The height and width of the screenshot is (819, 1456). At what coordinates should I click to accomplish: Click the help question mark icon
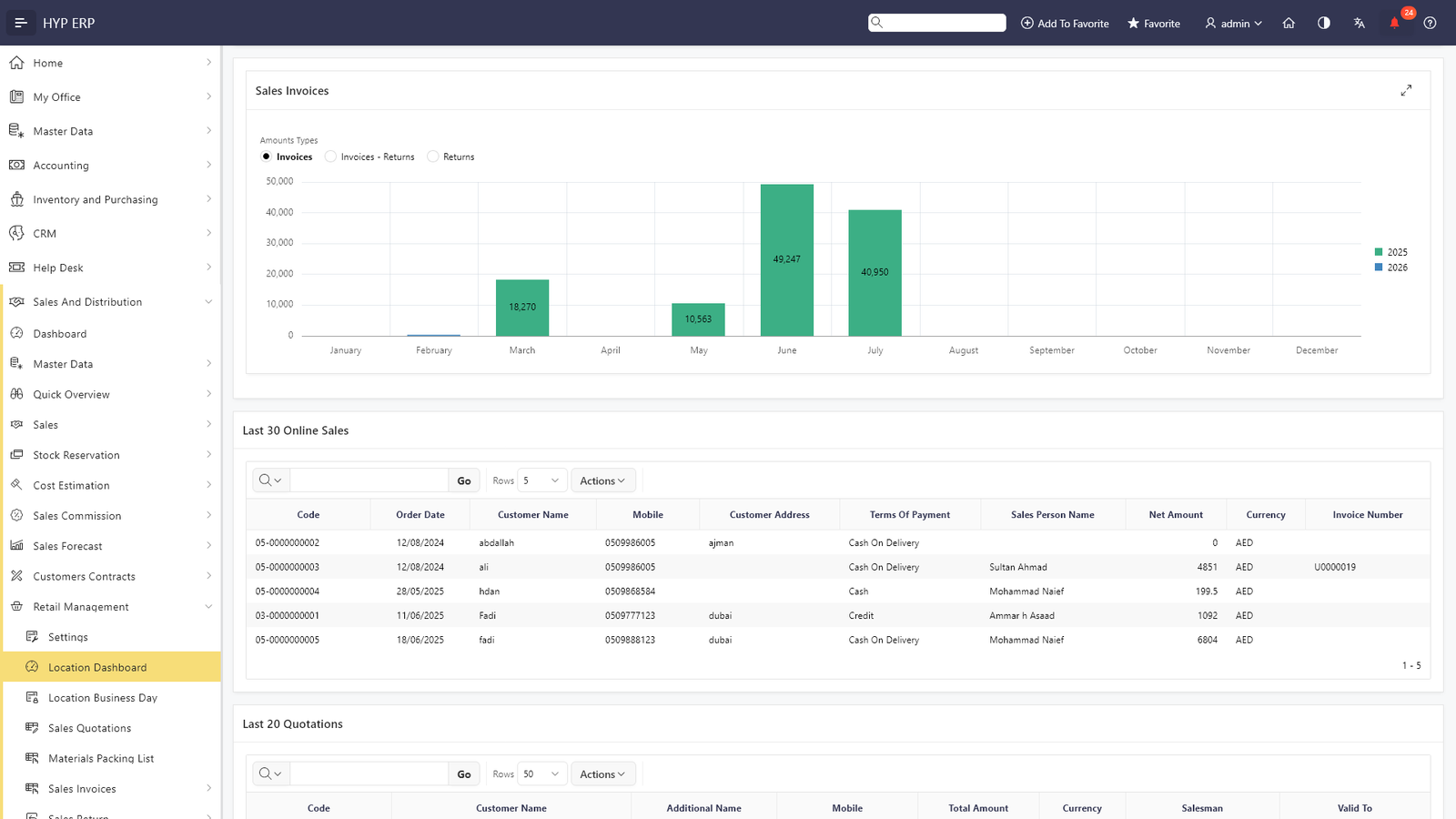[1430, 23]
